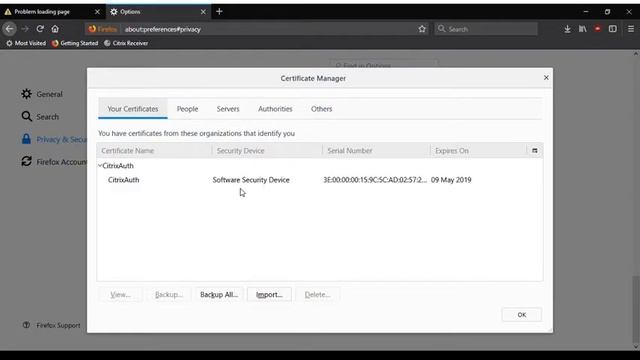This screenshot has height=360, width=640.
Task: Click the View... button
Action: tap(120, 294)
